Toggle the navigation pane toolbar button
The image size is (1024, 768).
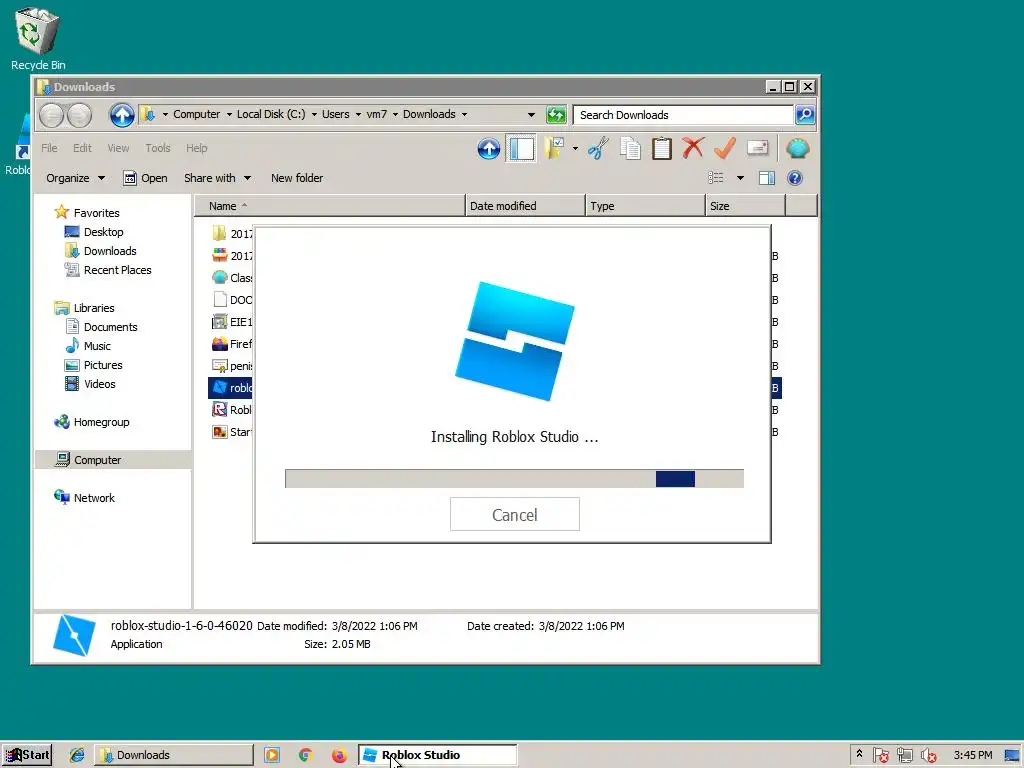coord(521,148)
